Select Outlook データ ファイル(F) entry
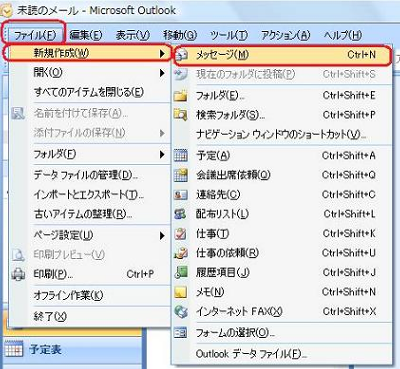400x369 pixels. click(x=251, y=354)
